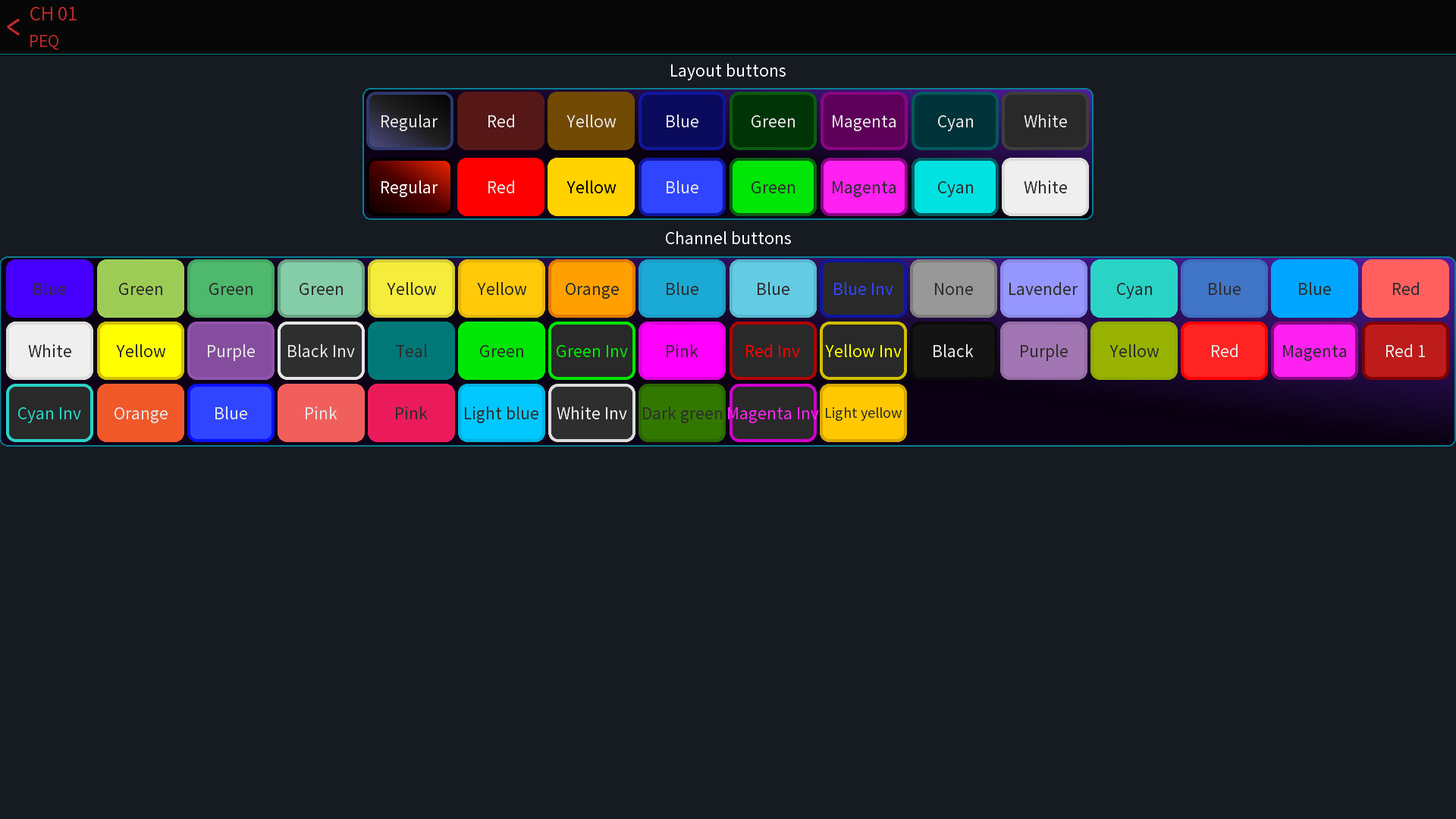Click the Magenta Inv channel button

773,413
